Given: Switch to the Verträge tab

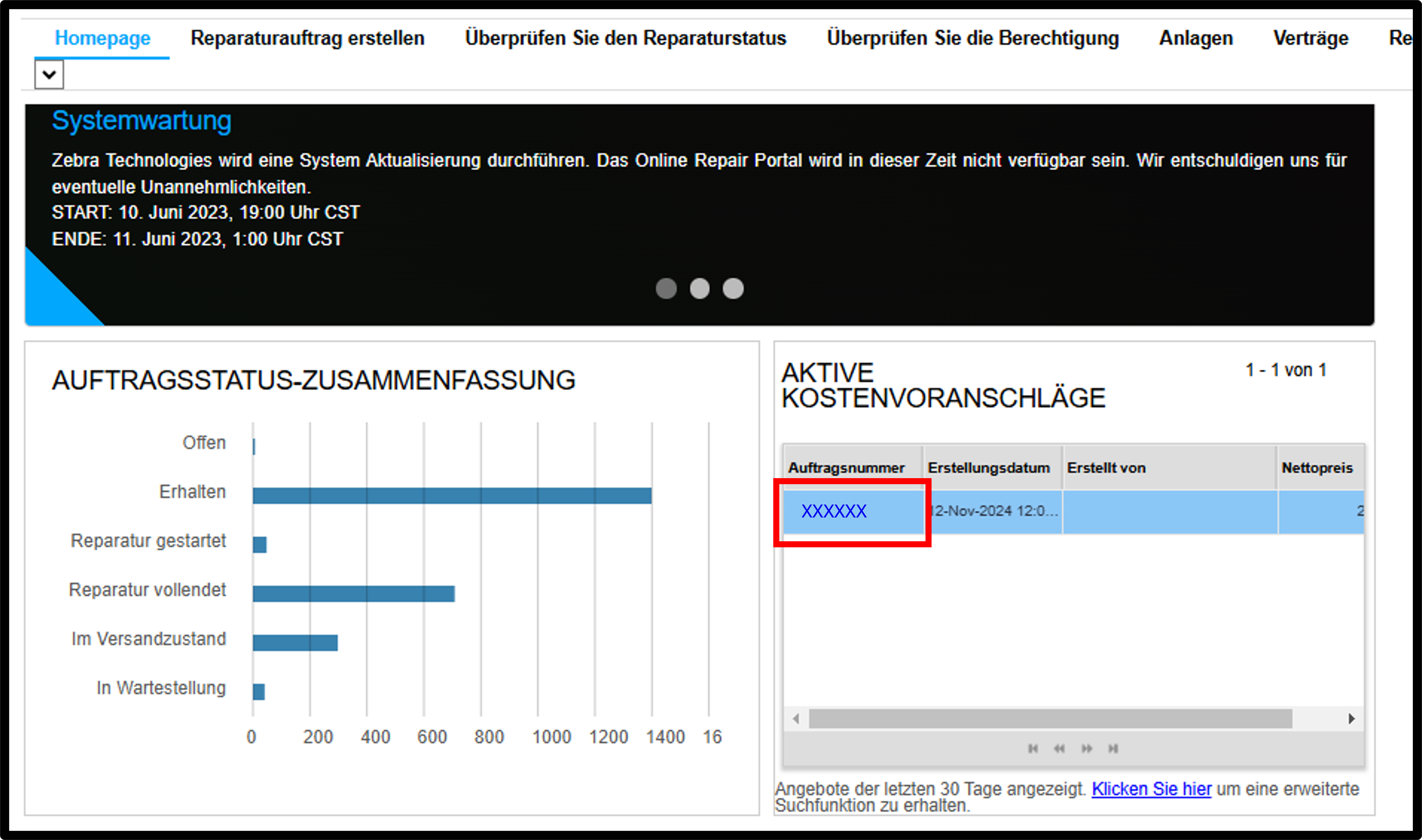Looking at the screenshot, I should click(x=1310, y=38).
